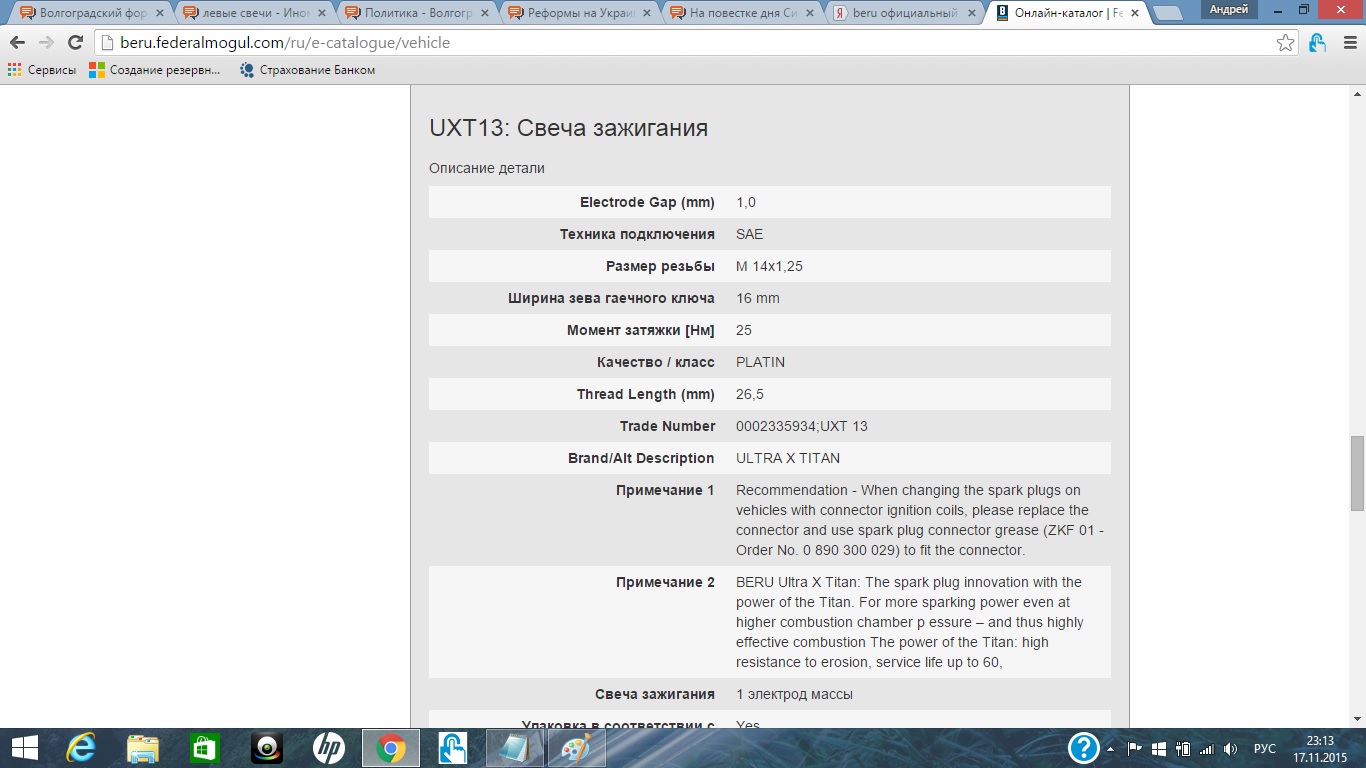1366x768 pixels.
Task: Launch the HP app from the taskbar
Action: 328,748
